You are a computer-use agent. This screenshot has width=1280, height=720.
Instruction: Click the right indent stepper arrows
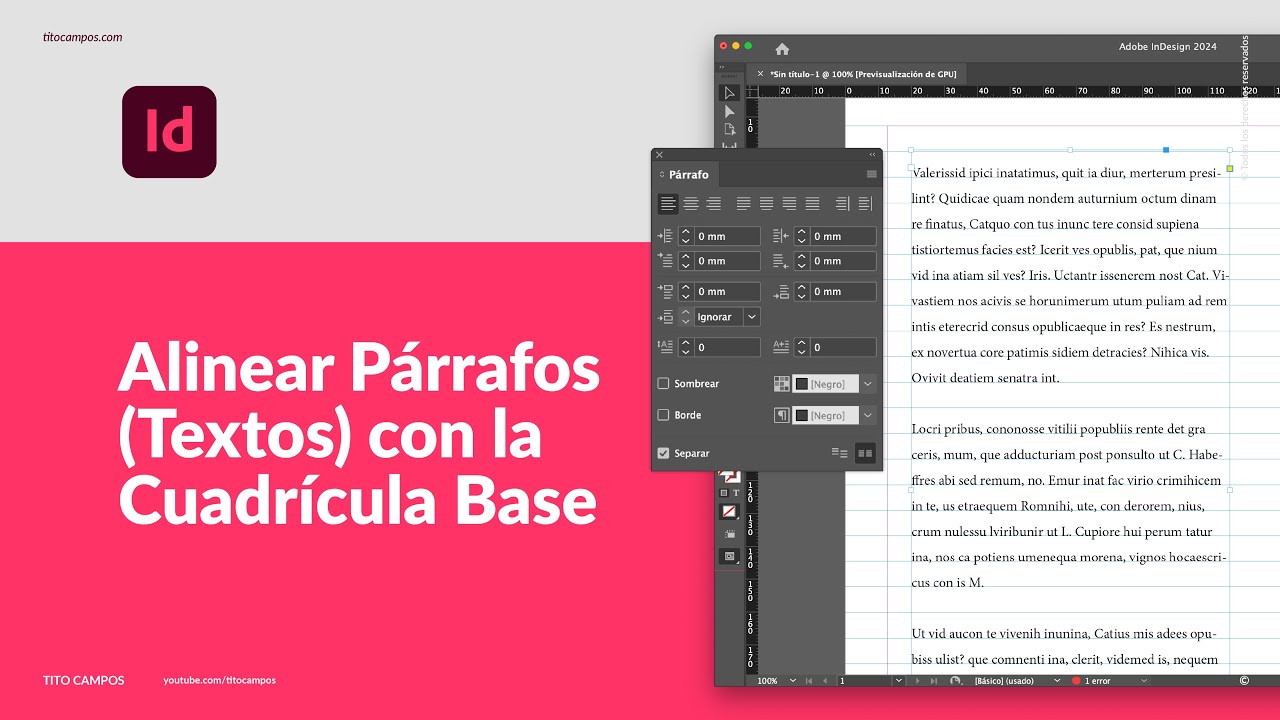(802, 236)
